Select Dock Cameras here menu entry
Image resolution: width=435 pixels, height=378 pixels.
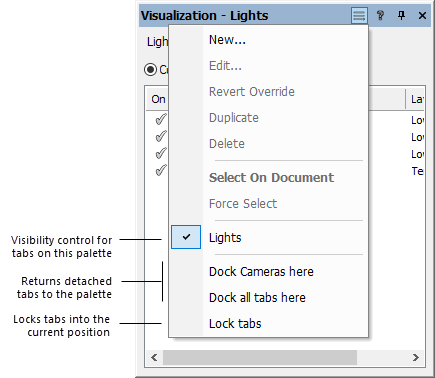tap(261, 272)
